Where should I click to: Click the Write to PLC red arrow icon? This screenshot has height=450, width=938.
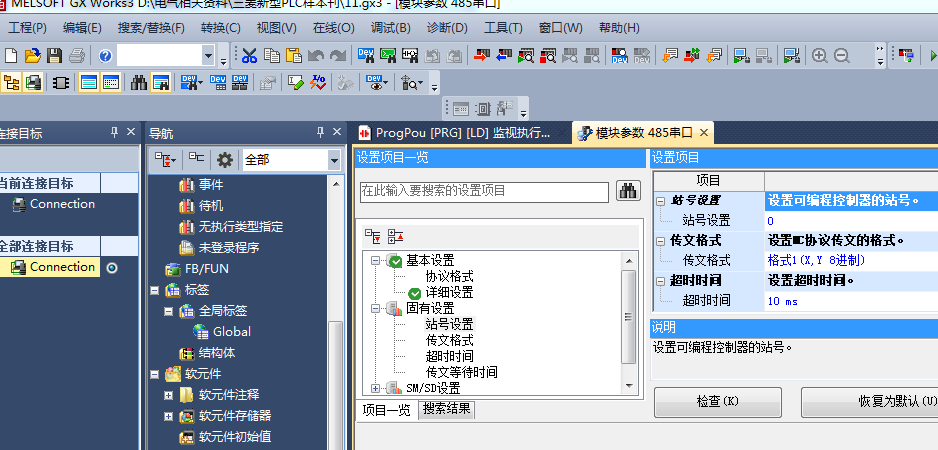[482, 56]
